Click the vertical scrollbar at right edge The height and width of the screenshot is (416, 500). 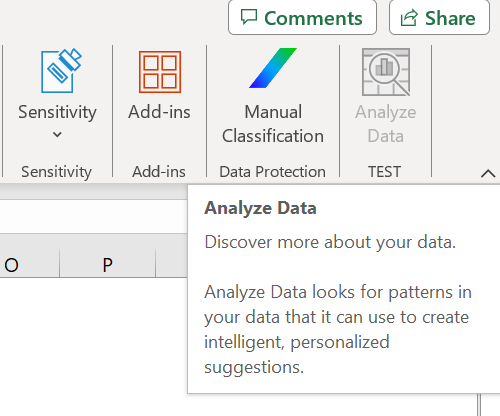479,405
